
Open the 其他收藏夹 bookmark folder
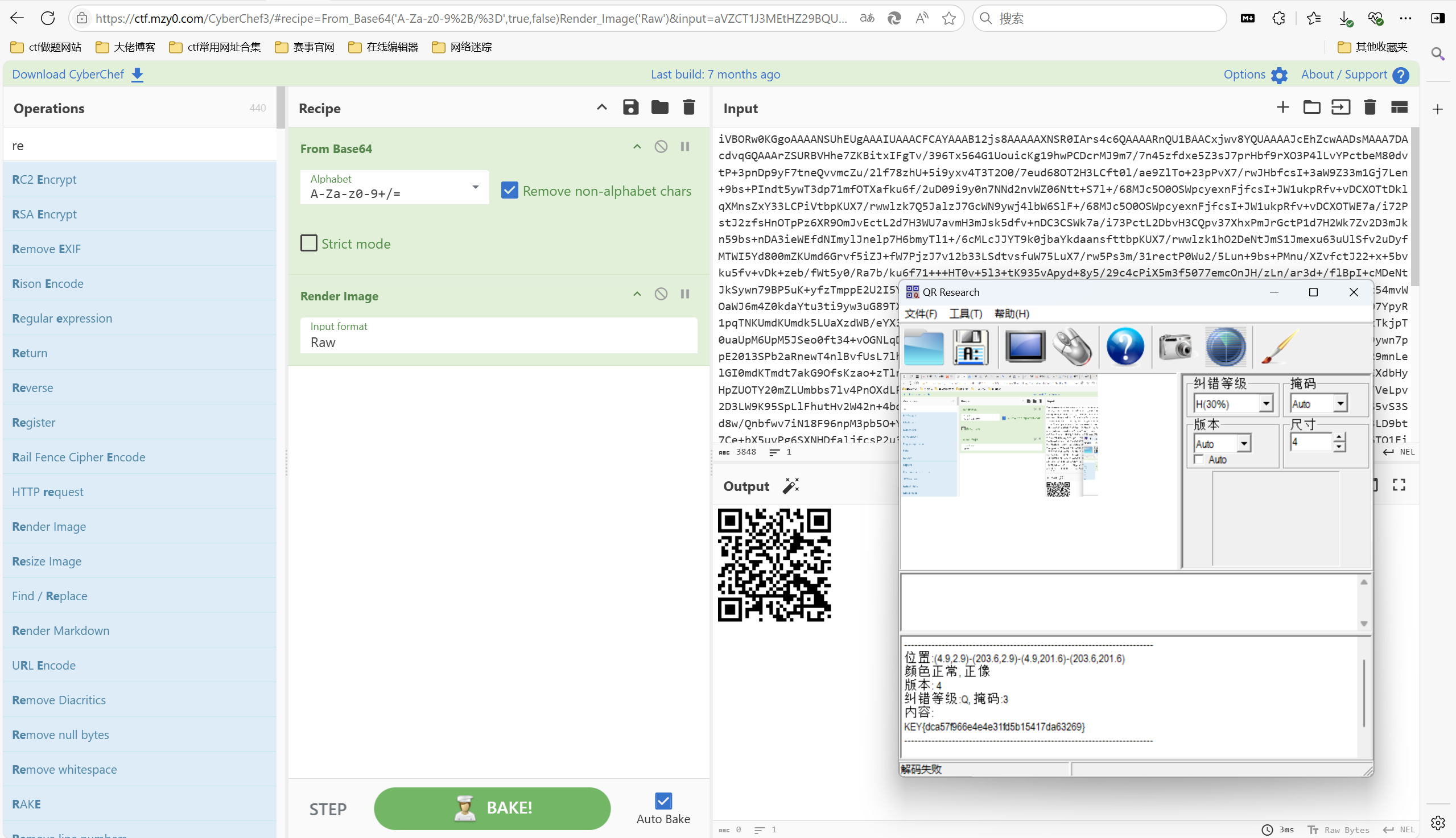(x=1372, y=47)
